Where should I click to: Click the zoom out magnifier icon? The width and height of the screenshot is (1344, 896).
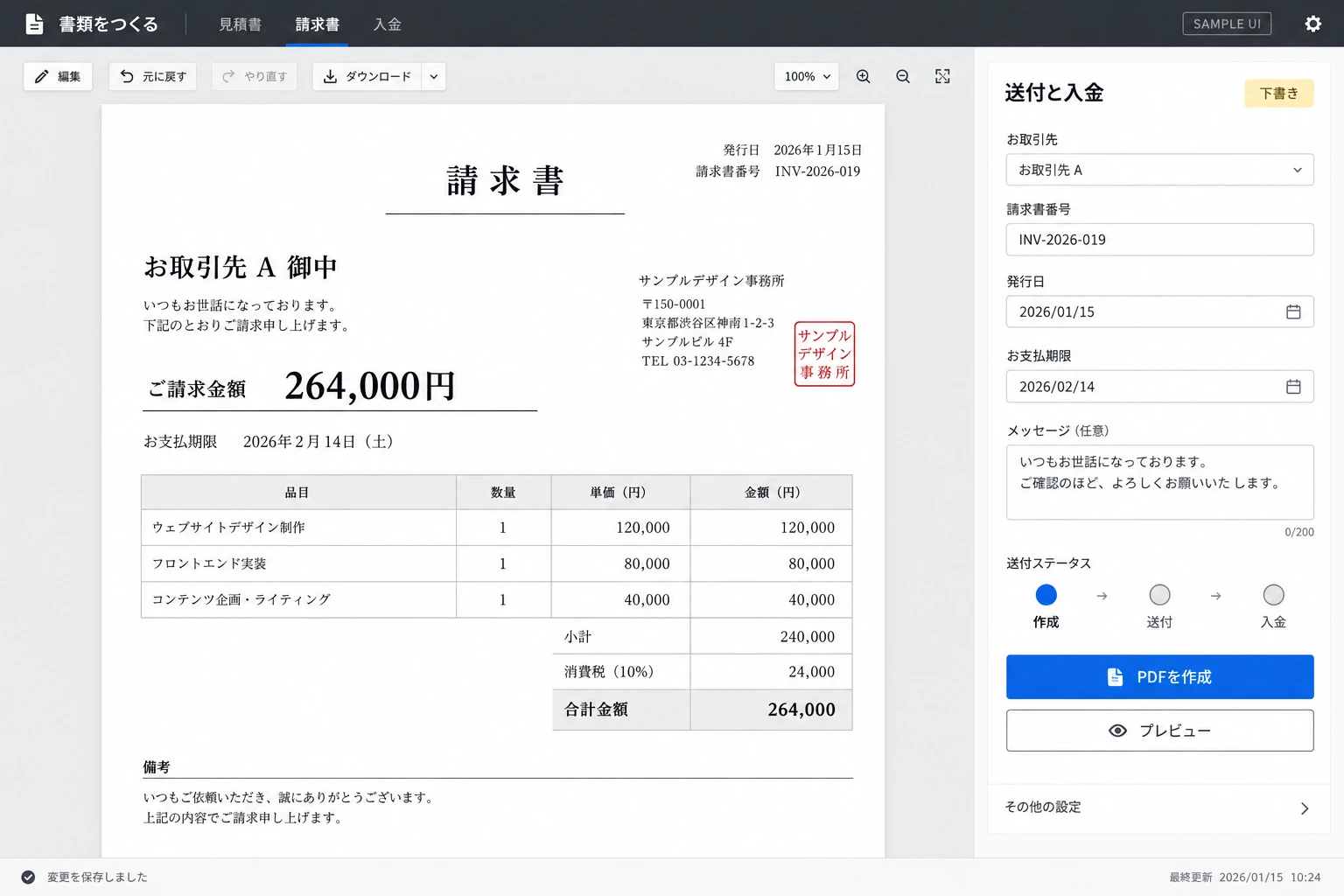click(x=903, y=76)
